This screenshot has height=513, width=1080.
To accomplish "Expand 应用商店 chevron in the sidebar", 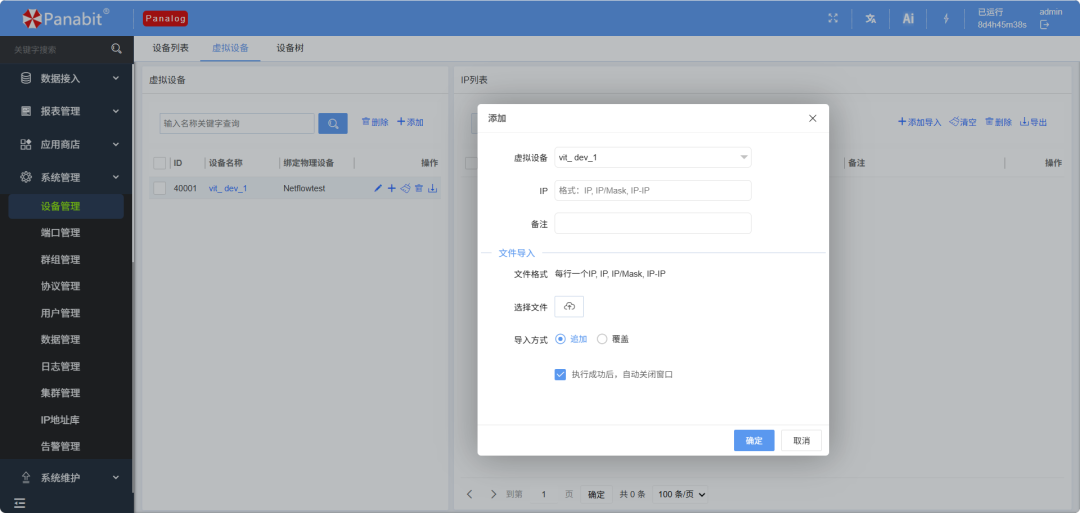I will coord(116,145).
